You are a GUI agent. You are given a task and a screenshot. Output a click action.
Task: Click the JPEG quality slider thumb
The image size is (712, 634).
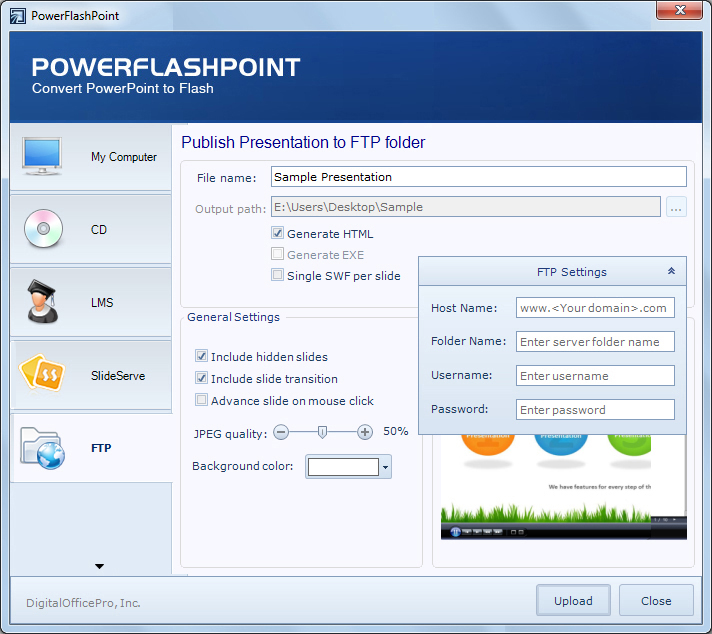coord(322,432)
